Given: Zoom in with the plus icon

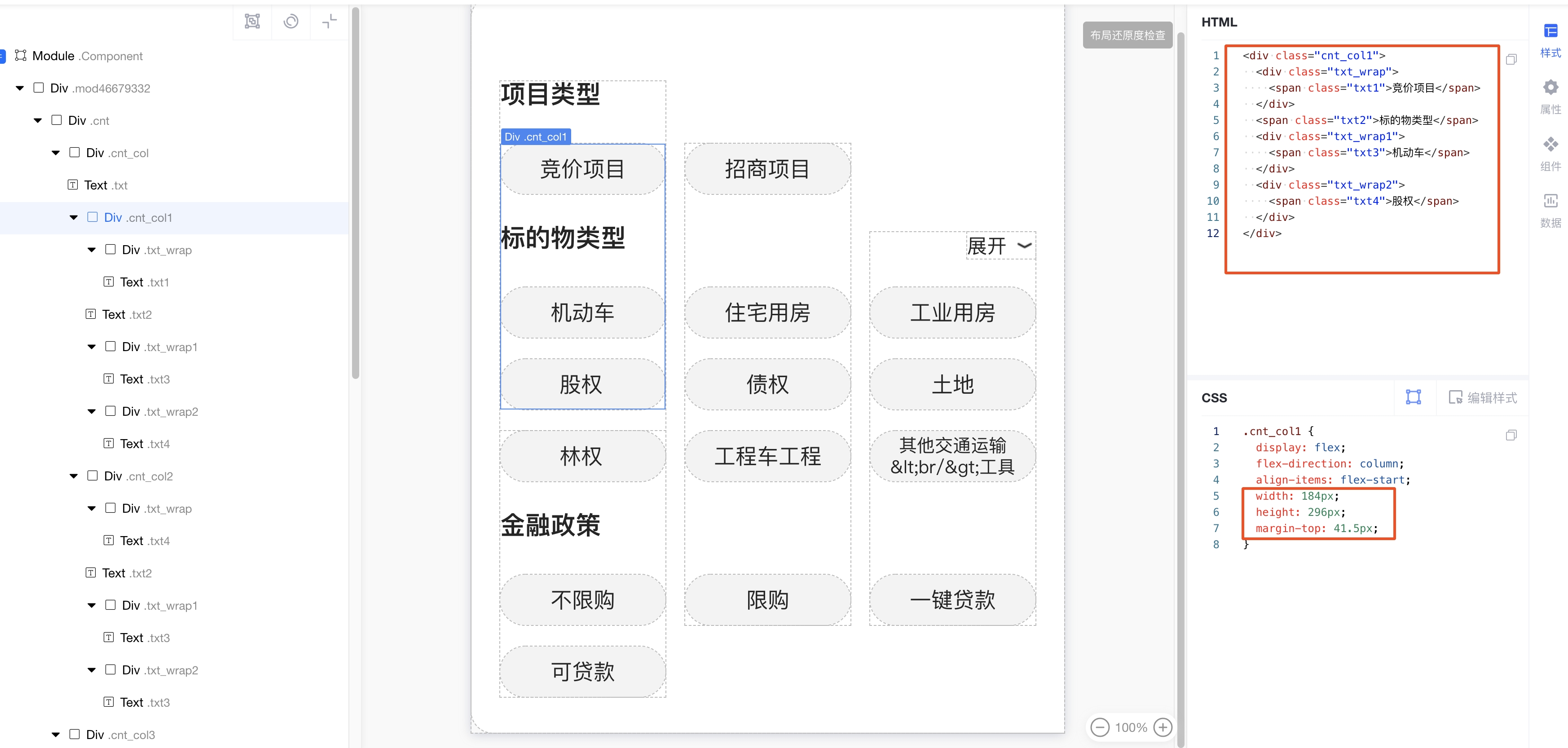Looking at the screenshot, I should (x=1163, y=727).
